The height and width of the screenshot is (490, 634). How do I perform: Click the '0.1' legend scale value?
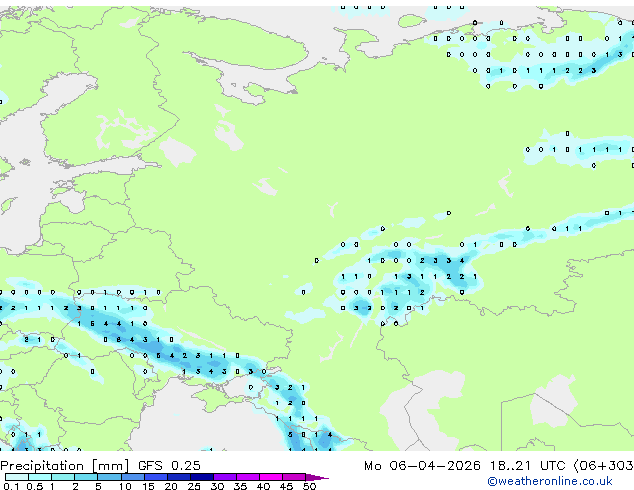pyautogui.click(x=11, y=486)
